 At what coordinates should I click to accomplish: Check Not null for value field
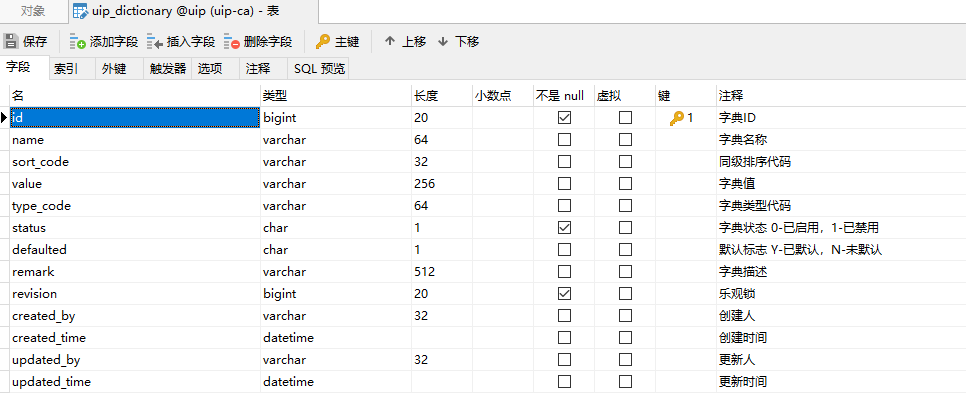point(564,184)
